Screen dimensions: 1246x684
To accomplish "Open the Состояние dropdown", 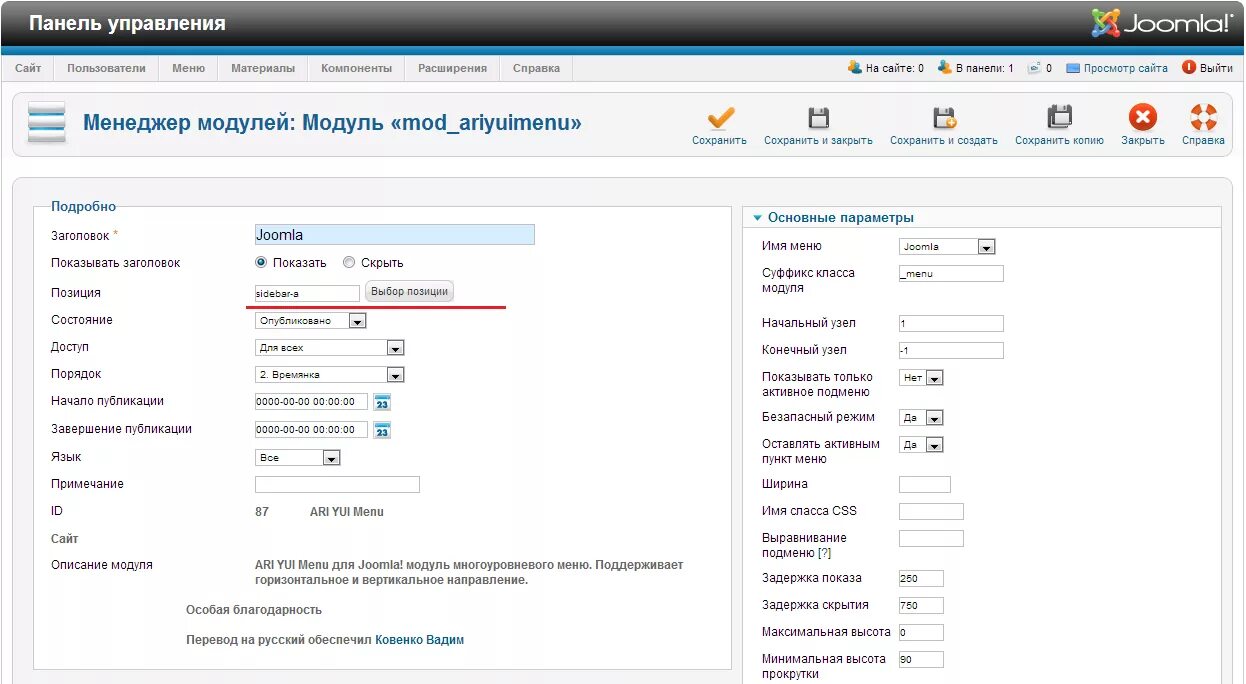I will pyautogui.click(x=311, y=321).
